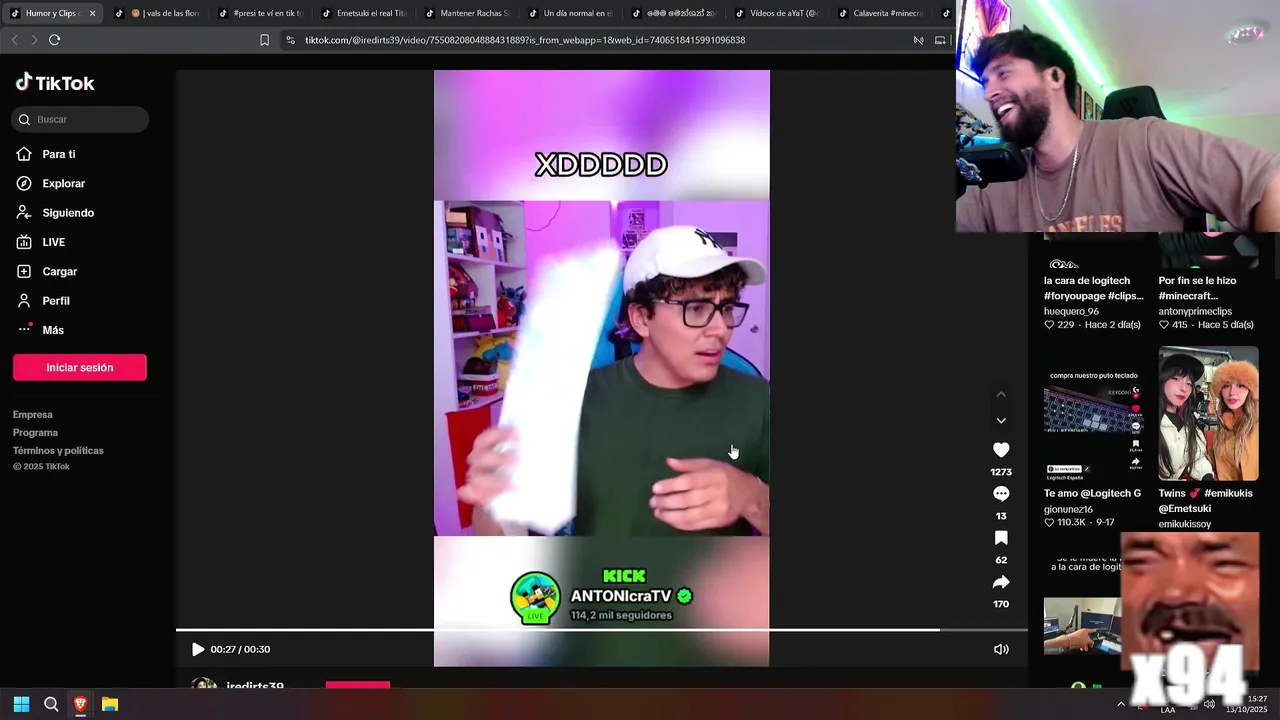The width and height of the screenshot is (1280, 720).
Task: Click the Buscar search field
Action: [x=80, y=119]
